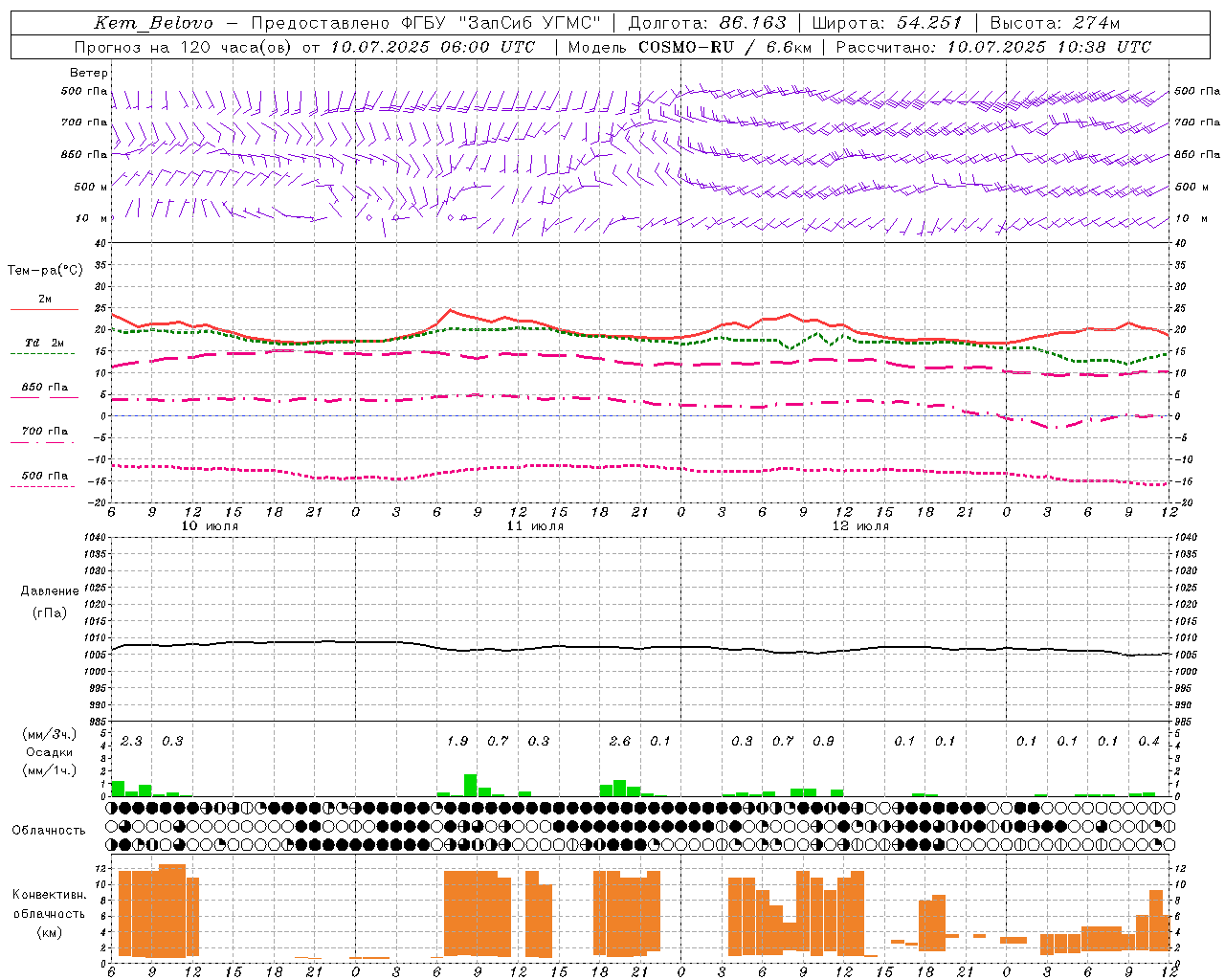1225x980 pixels.
Task: Click the 1.9 precipitation value
Action: click(x=457, y=741)
